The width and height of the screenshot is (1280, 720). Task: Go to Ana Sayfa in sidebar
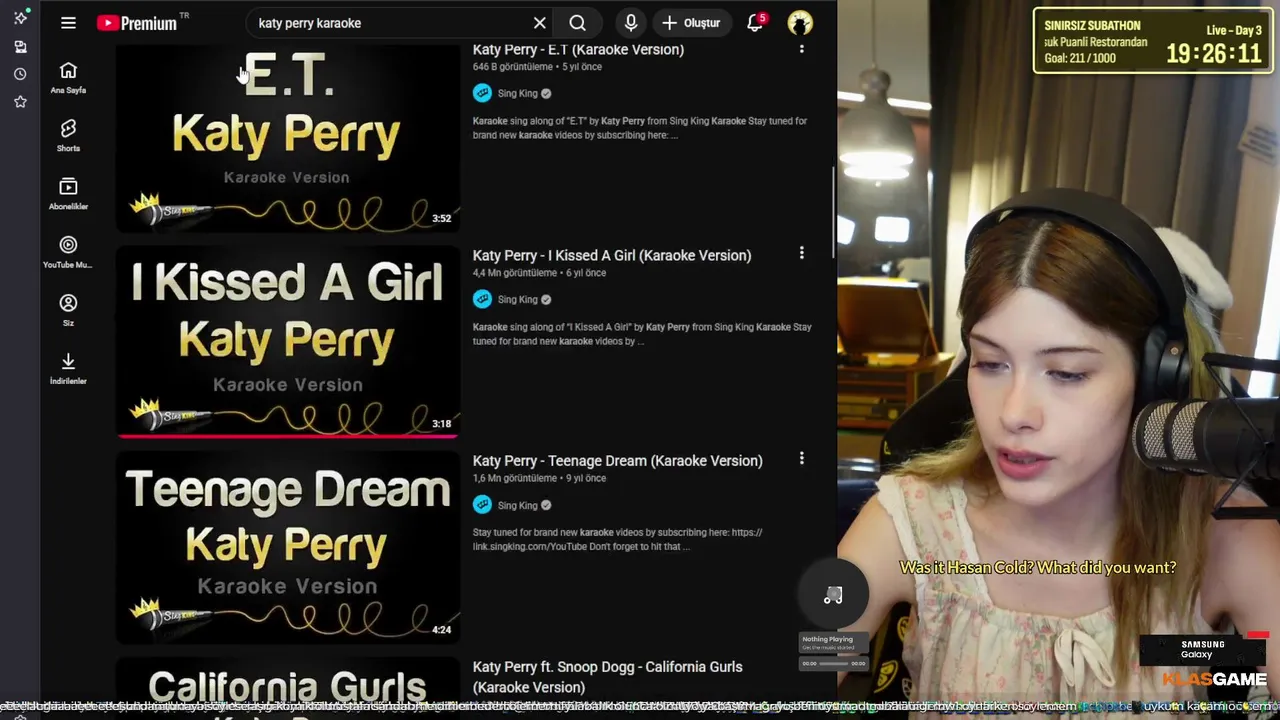point(68,77)
